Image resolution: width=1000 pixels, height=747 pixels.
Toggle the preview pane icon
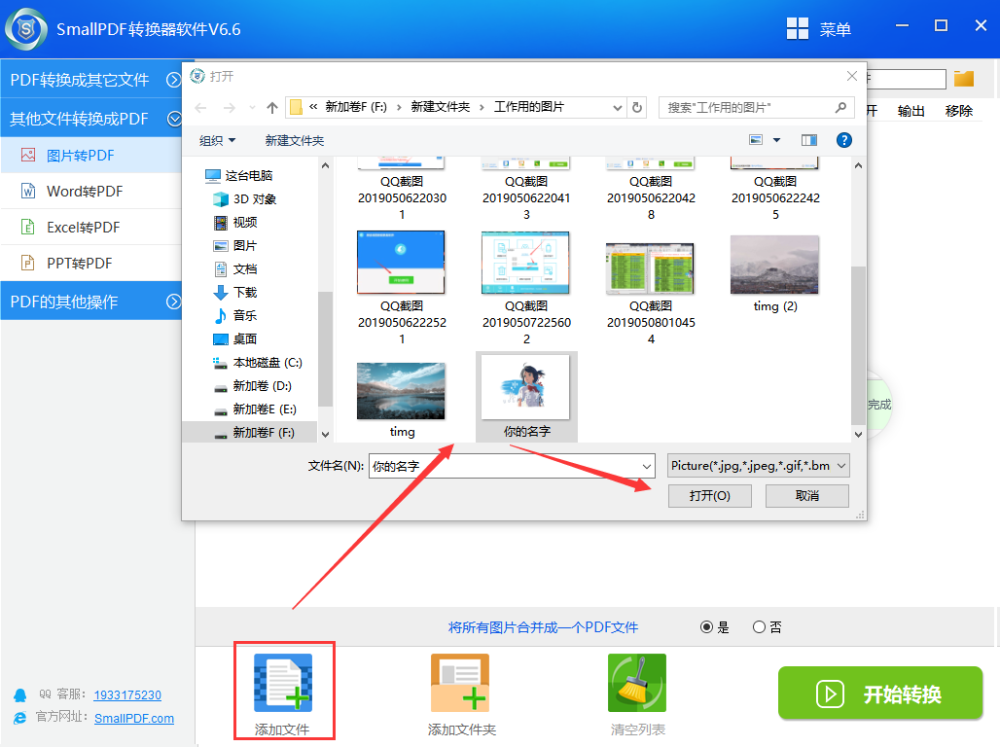[809, 140]
